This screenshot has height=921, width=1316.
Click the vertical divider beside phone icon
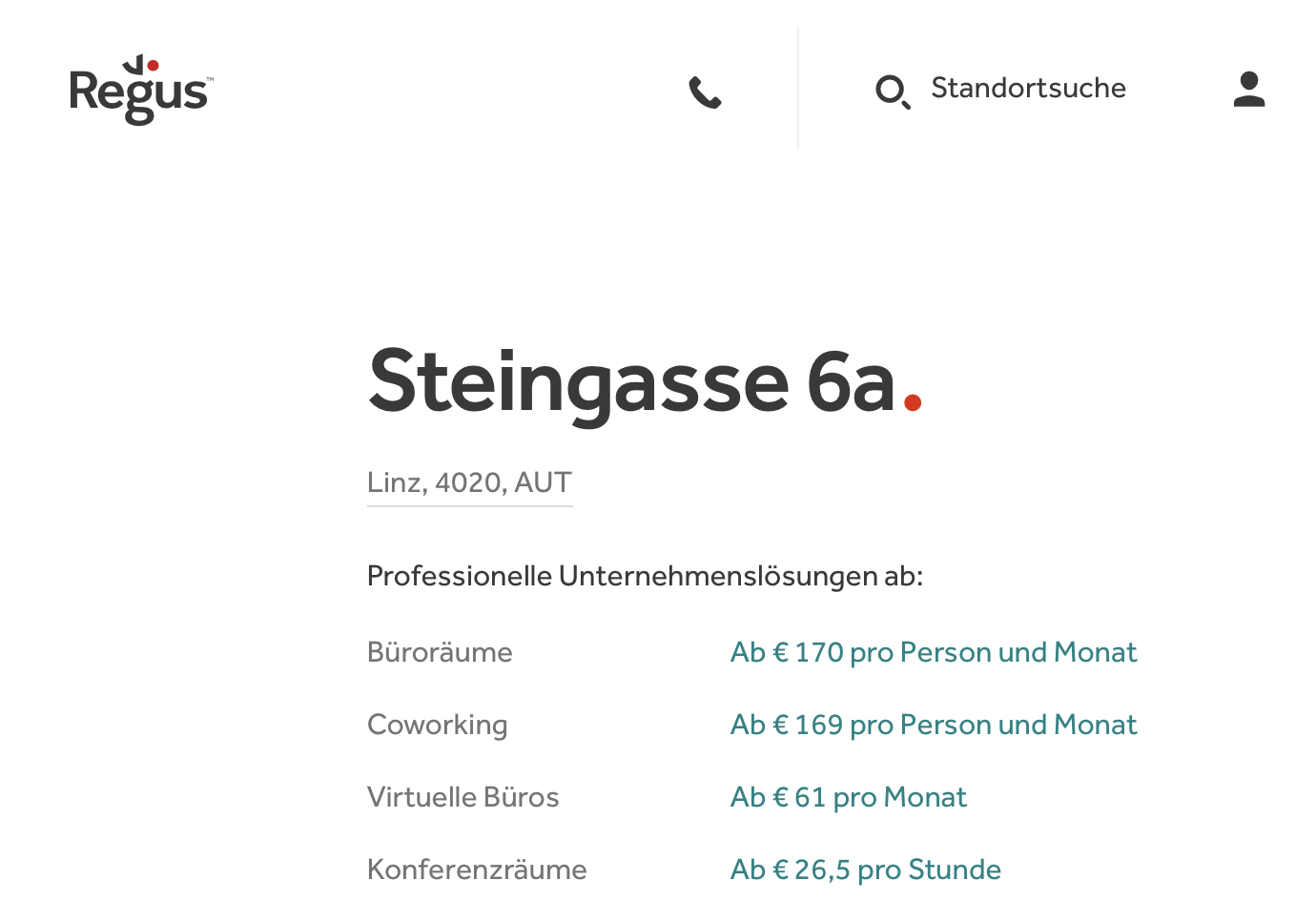(x=798, y=88)
